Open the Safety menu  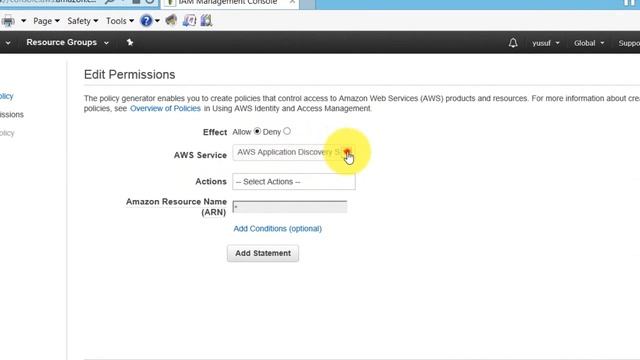(x=82, y=21)
